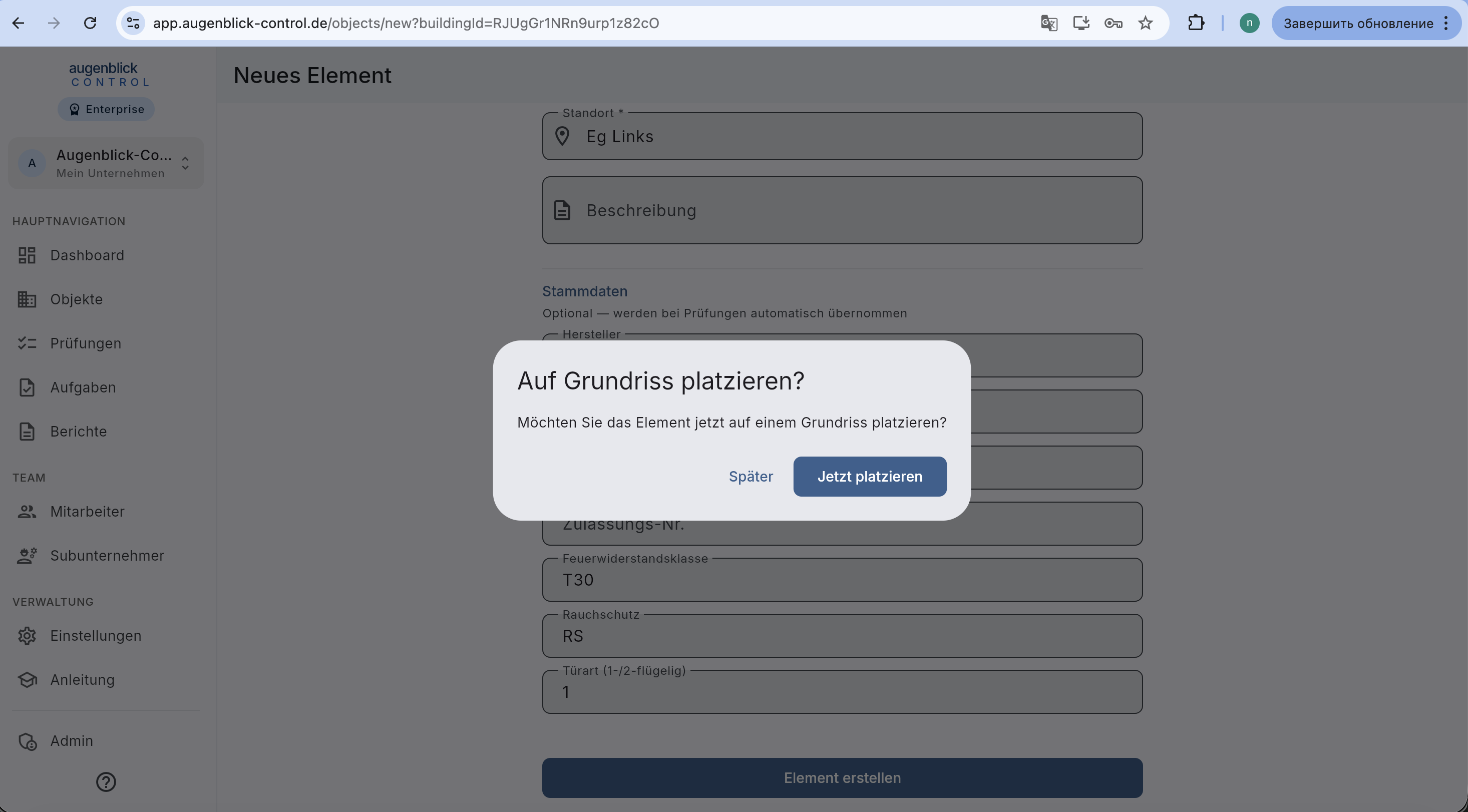This screenshot has width=1468, height=812.
Task: Click the Mitarbeiter people icon
Action: pyautogui.click(x=27, y=512)
